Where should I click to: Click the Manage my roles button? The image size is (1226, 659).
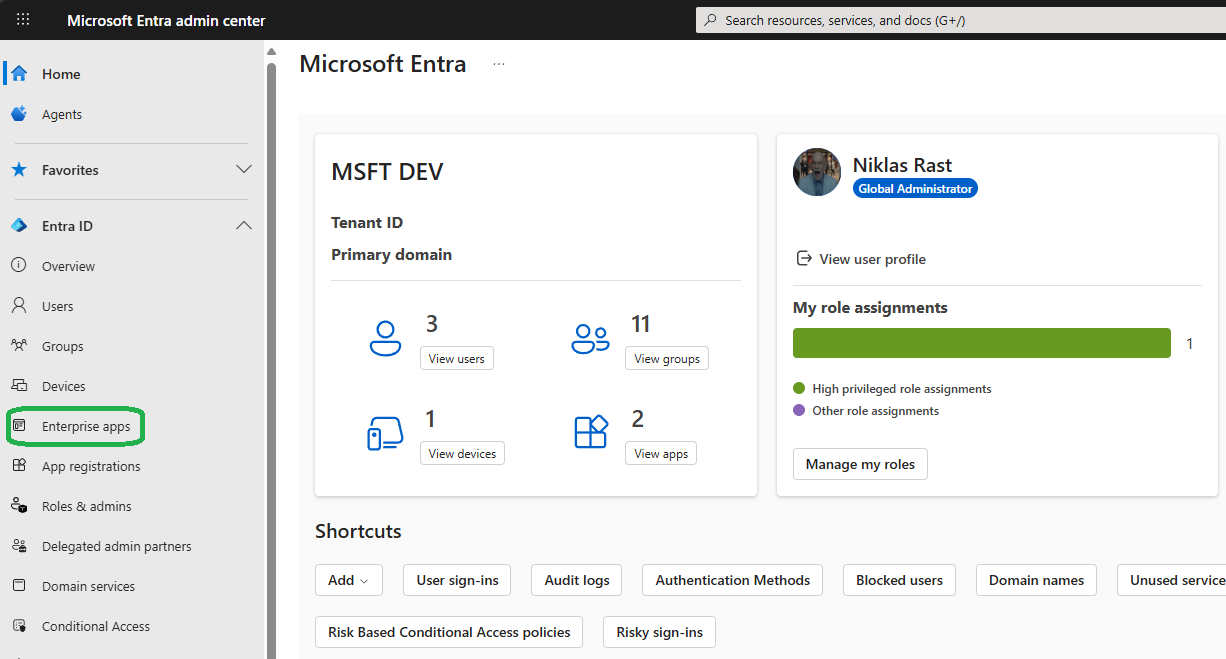860,464
